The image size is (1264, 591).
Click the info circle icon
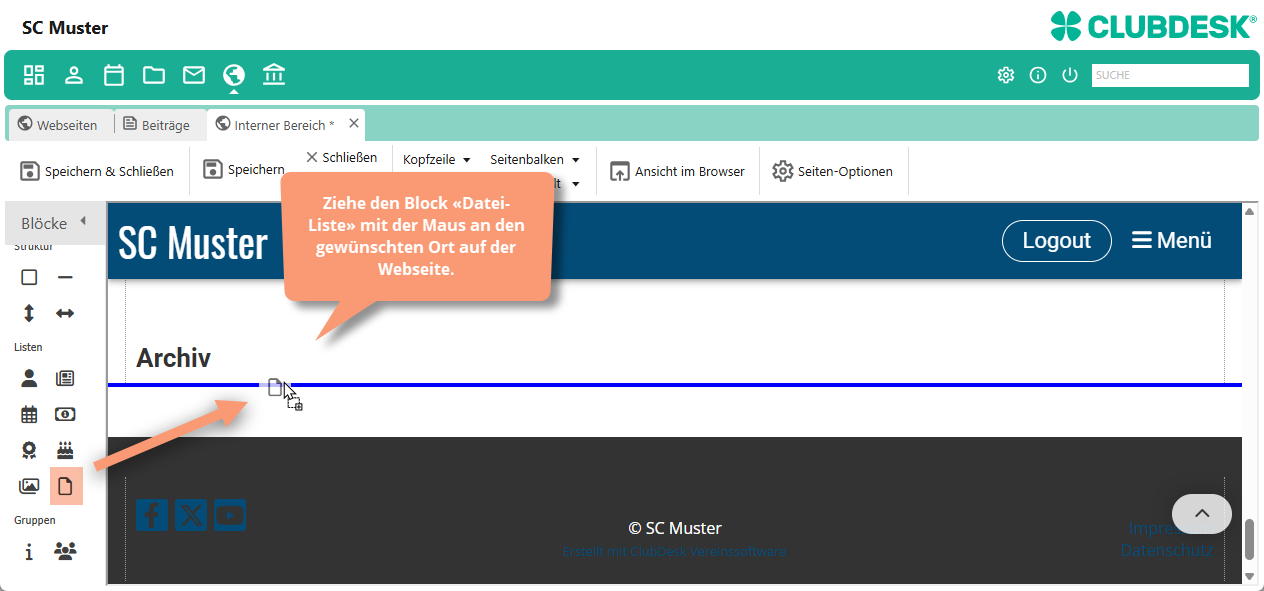pos(1038,75)
